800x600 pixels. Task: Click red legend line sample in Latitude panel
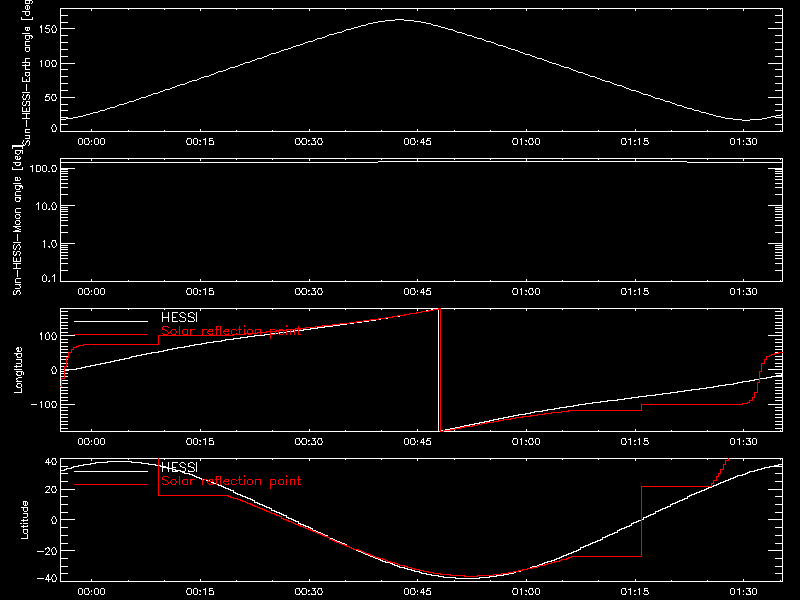coord(111,485)
